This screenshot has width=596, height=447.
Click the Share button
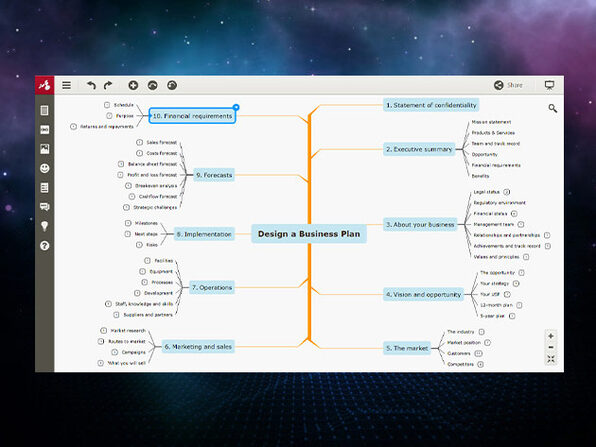click(x=508, y=85)
